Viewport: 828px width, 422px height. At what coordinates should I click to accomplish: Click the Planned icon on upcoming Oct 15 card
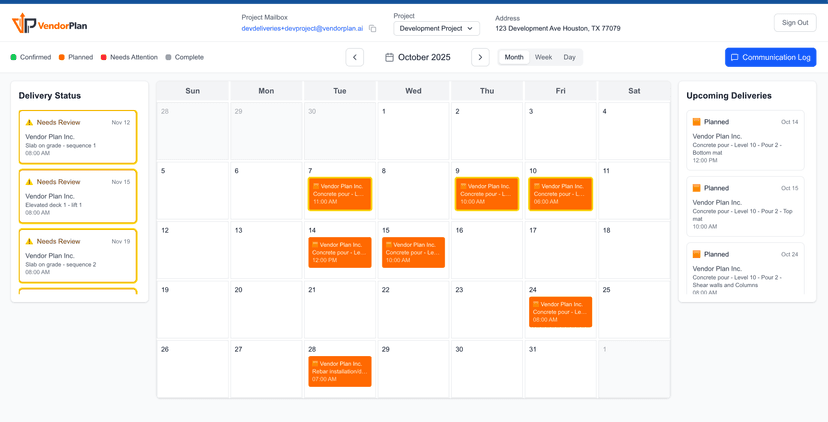click(697, 188)
